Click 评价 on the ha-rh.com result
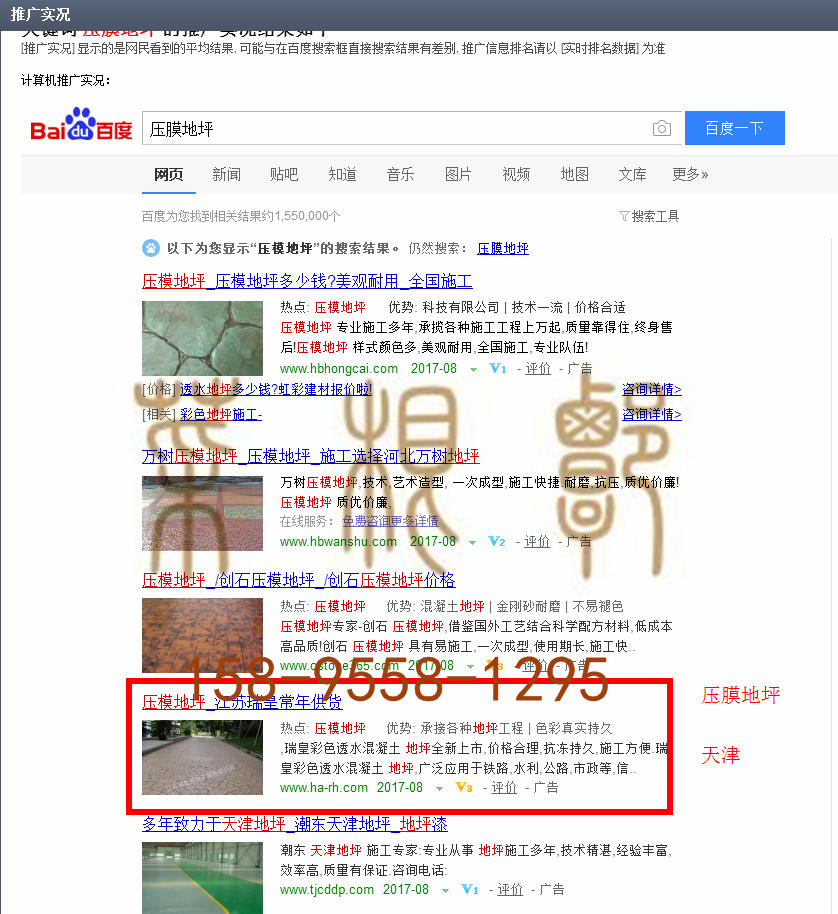The height and width of the screenshot is (914, 838). (504, 788)
